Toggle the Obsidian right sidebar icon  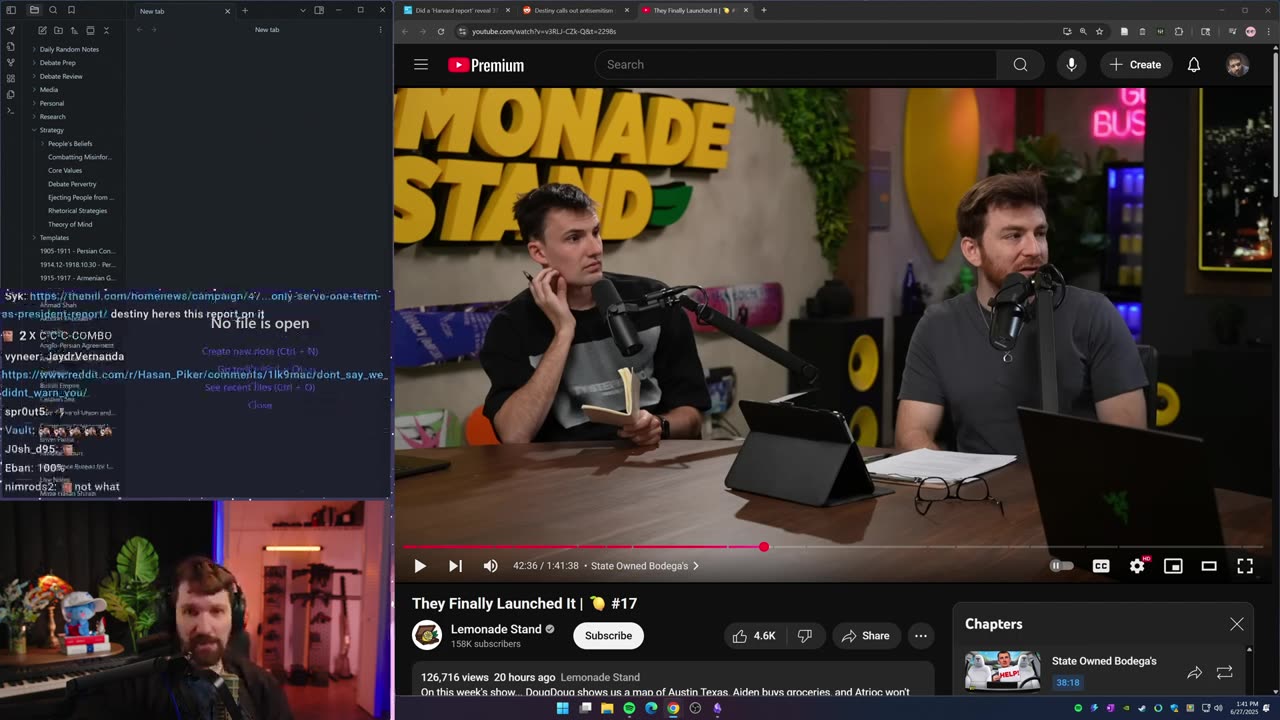pos(319,10)
